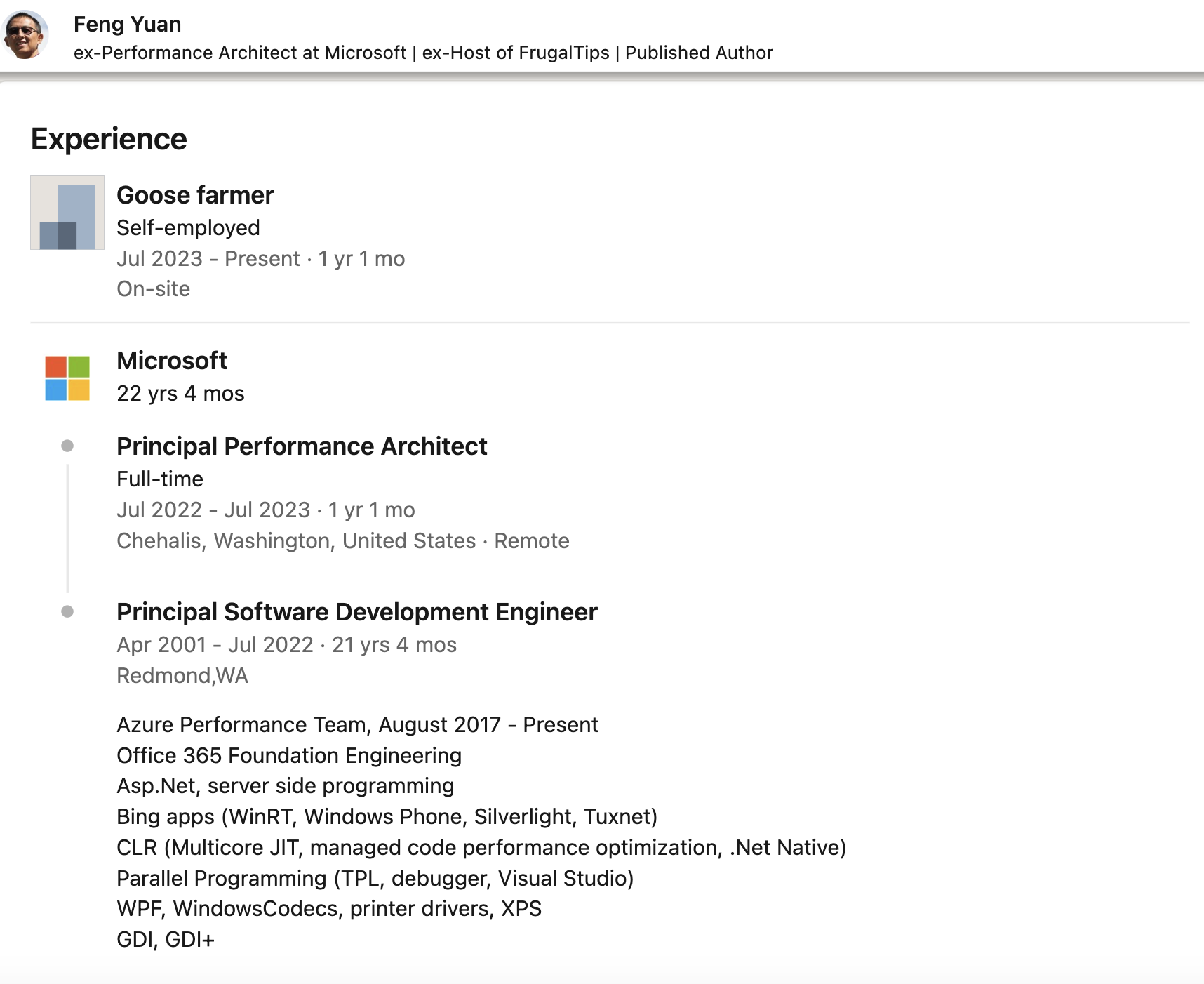Click the 'Full-time' employment type text
Viewport: 1204px width, 984px height.
160,479
